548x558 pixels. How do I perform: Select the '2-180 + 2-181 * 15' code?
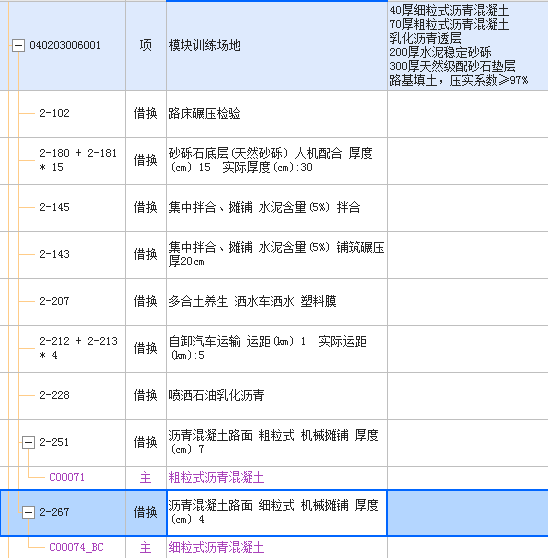(x=78, y=160)
